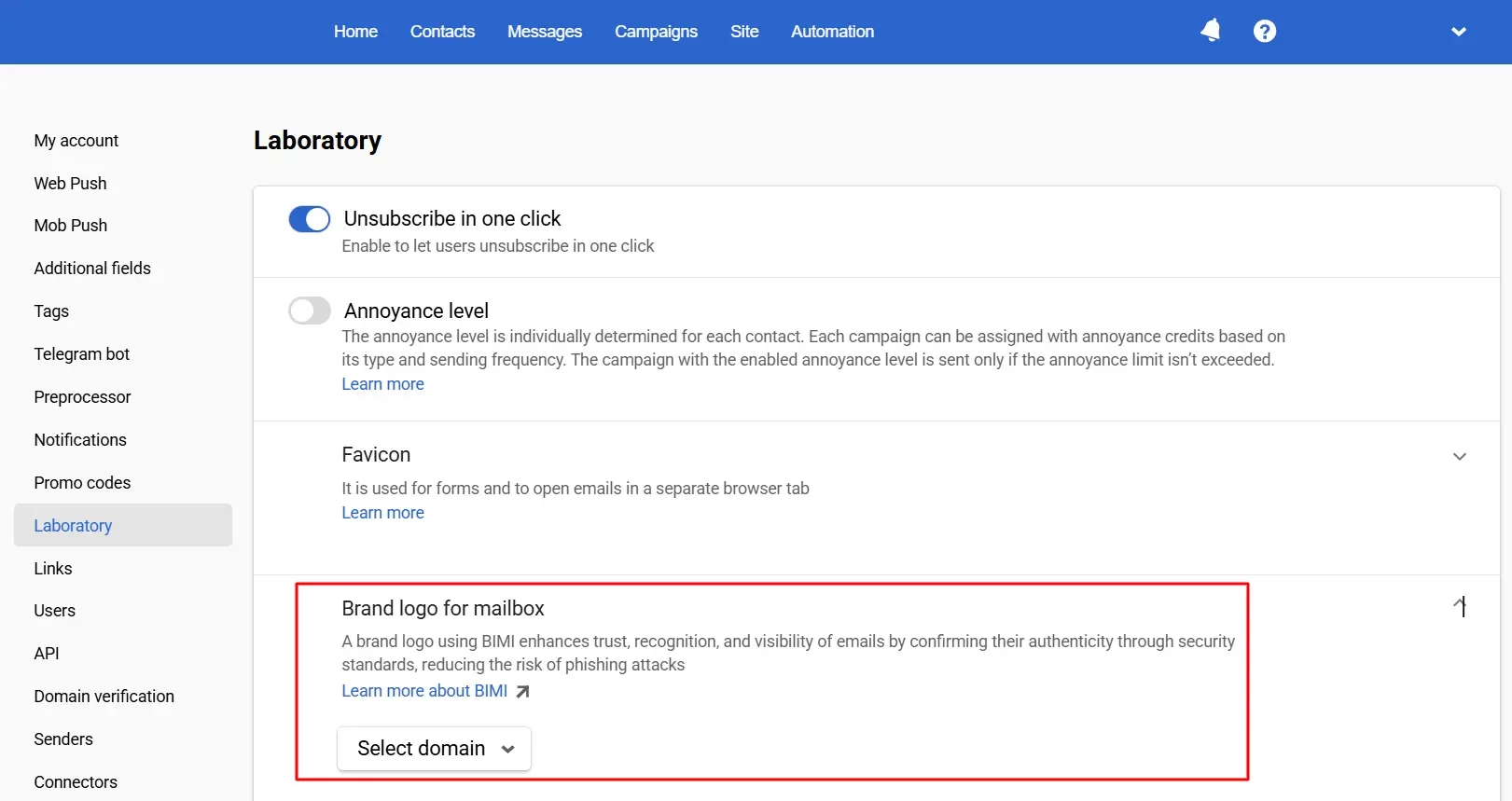Go to Promo codes in sidebar
The height and width of the screenshot is (801, 1512).
[x=82, y=483]
